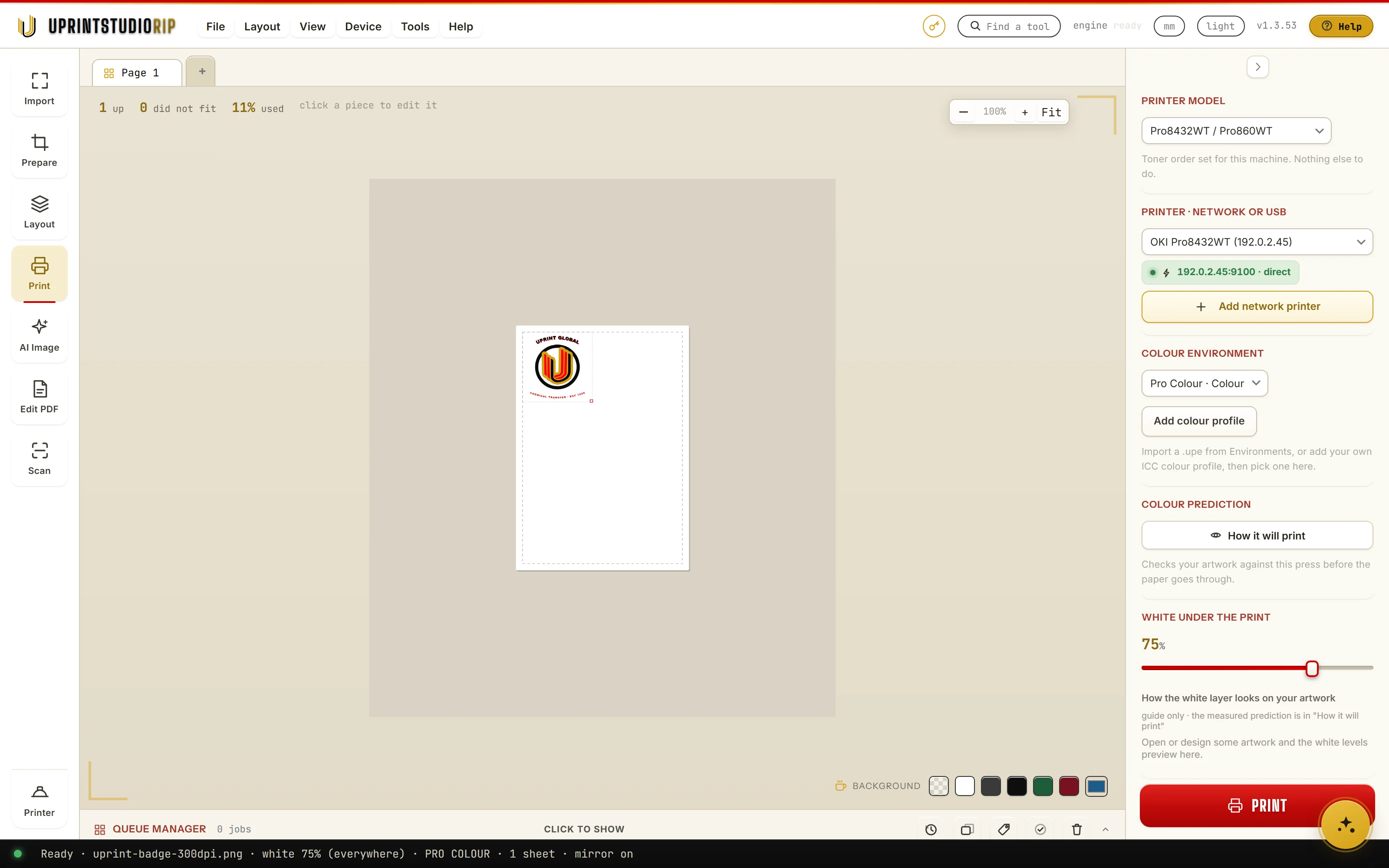Open queue history clock icon
The height and width of the screenshot is (868, 1389).
pyautogui.click(x=931, y=829)
